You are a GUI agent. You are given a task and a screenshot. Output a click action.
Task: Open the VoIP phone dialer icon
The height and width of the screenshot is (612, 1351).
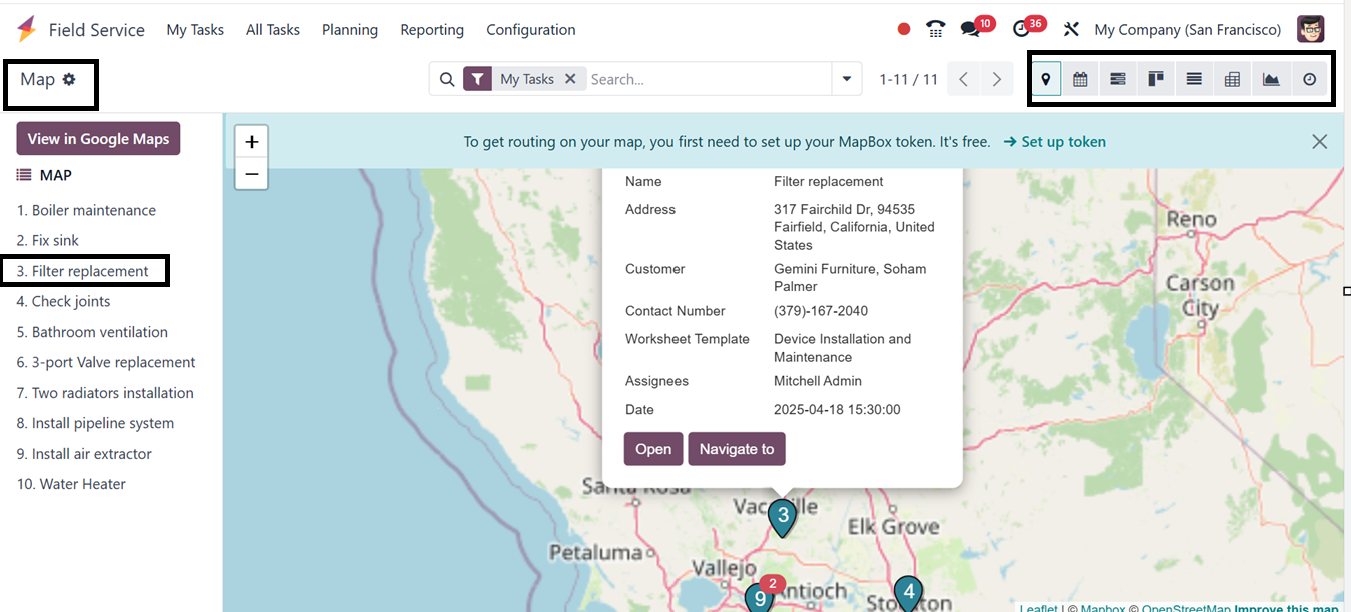[x=936, y=29]
